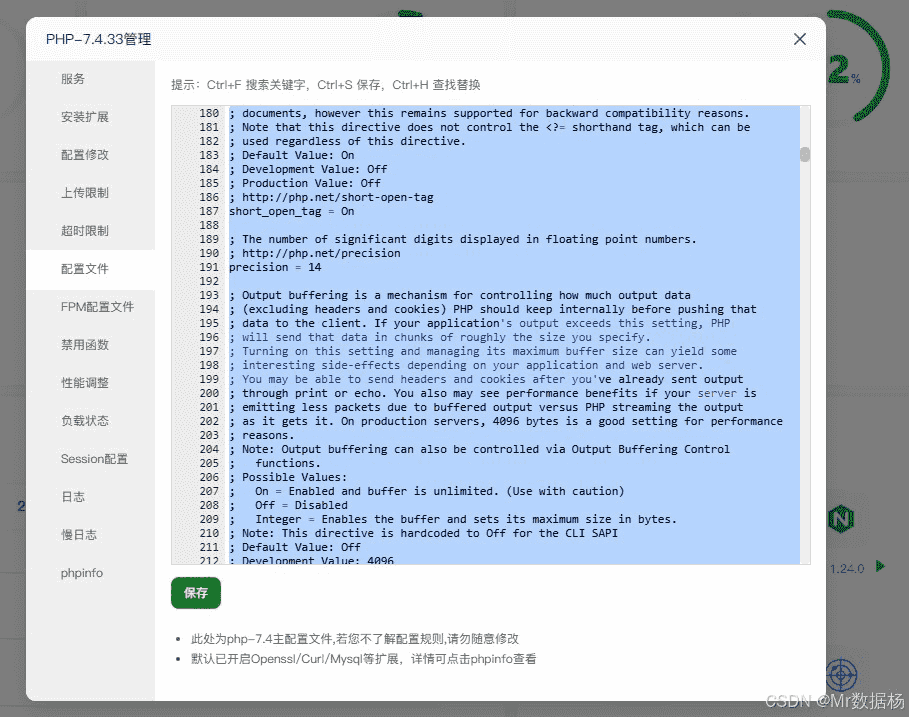Screen dimensions: 909x717
Task: Open the 慢日志 slow log tab
Action: [x=79, y=535]
